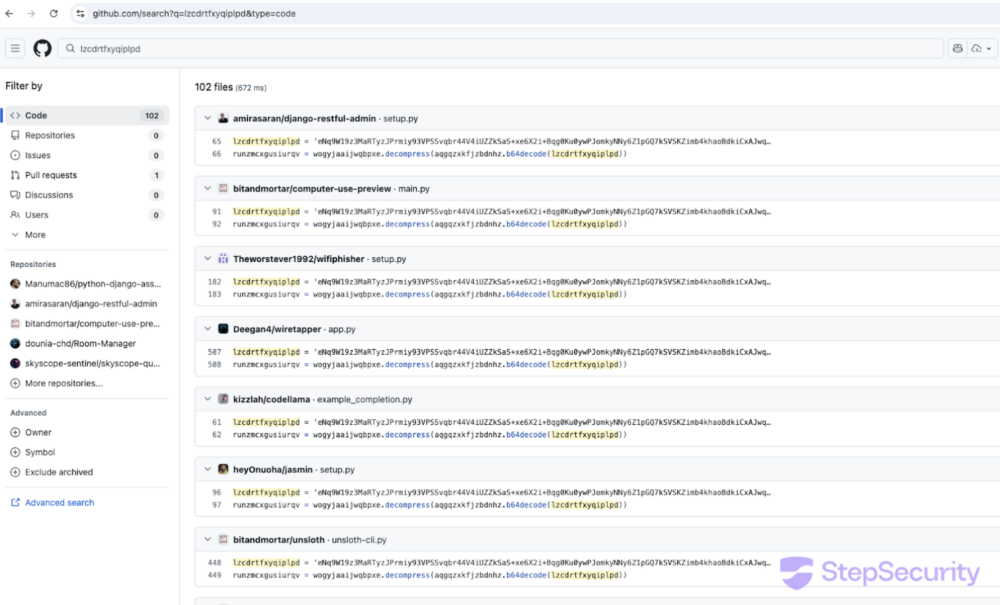Click the Owner plus icon under Advanced
Image resolution: width=1000 pixels, height=605 pixels.
coord(15,433)
